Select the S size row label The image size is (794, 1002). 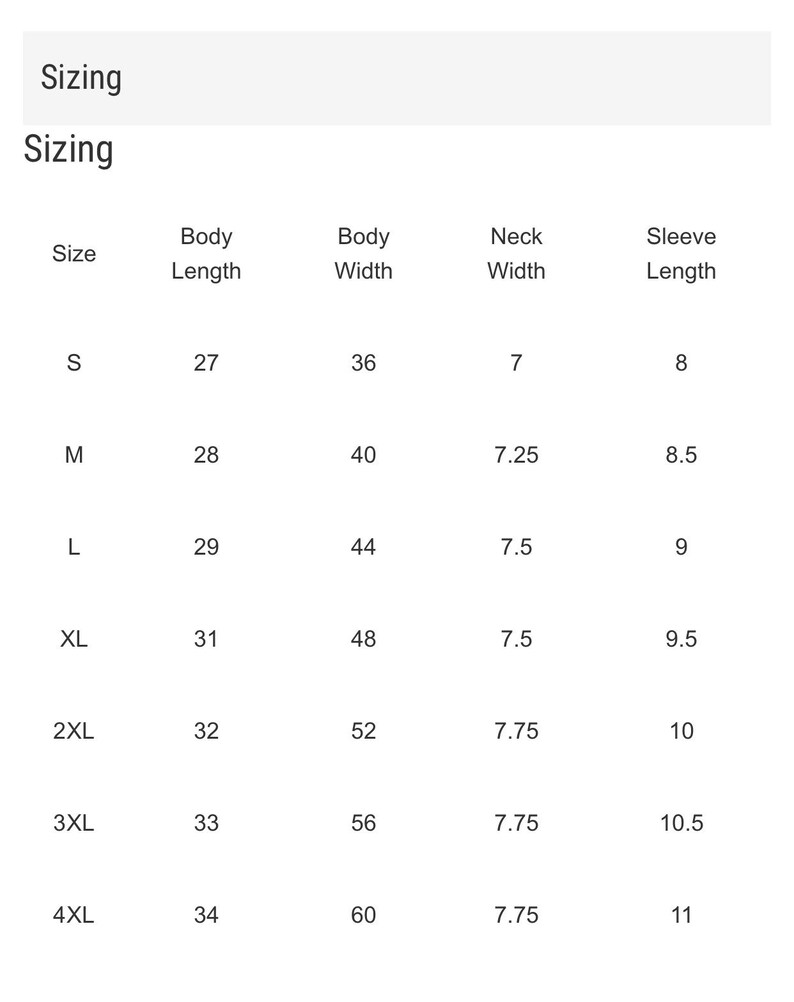click(74, 363)
